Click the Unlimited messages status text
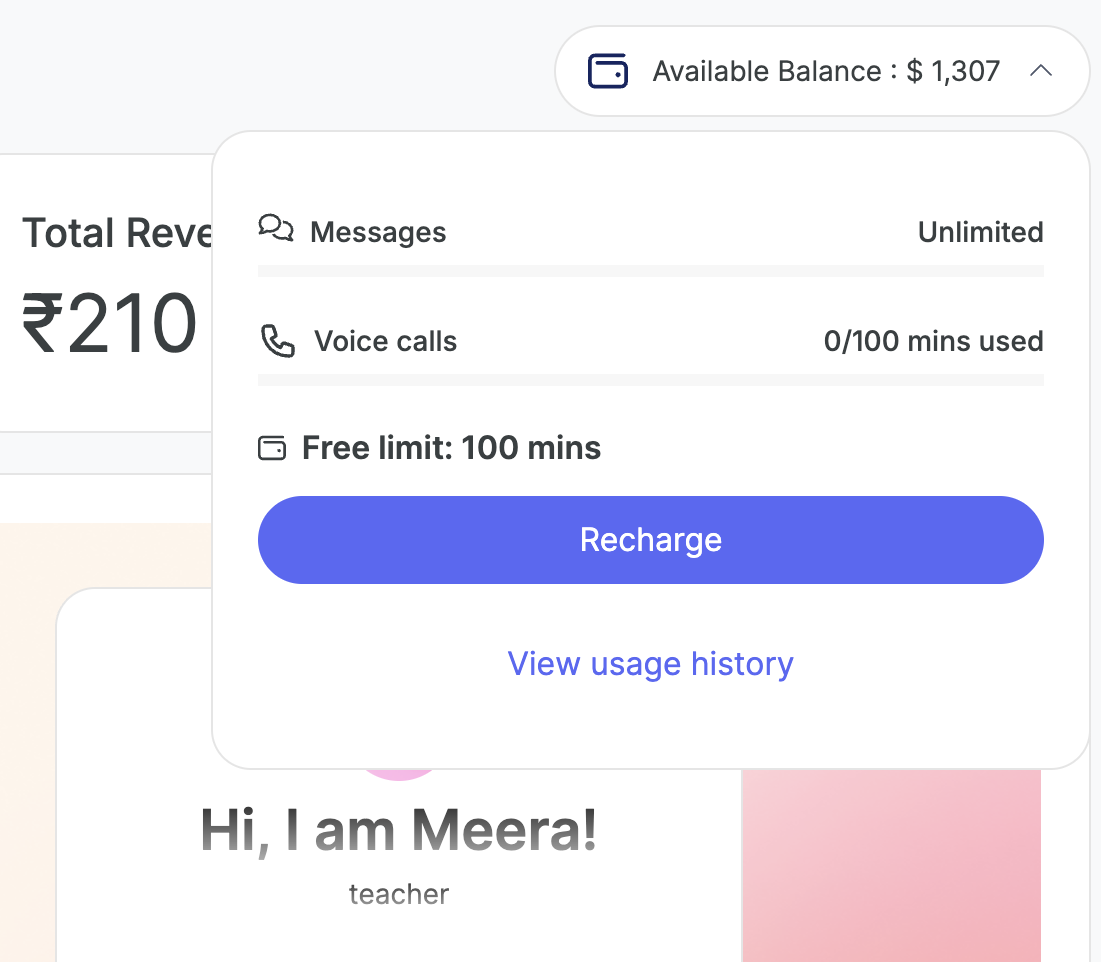 coord(980,232)
